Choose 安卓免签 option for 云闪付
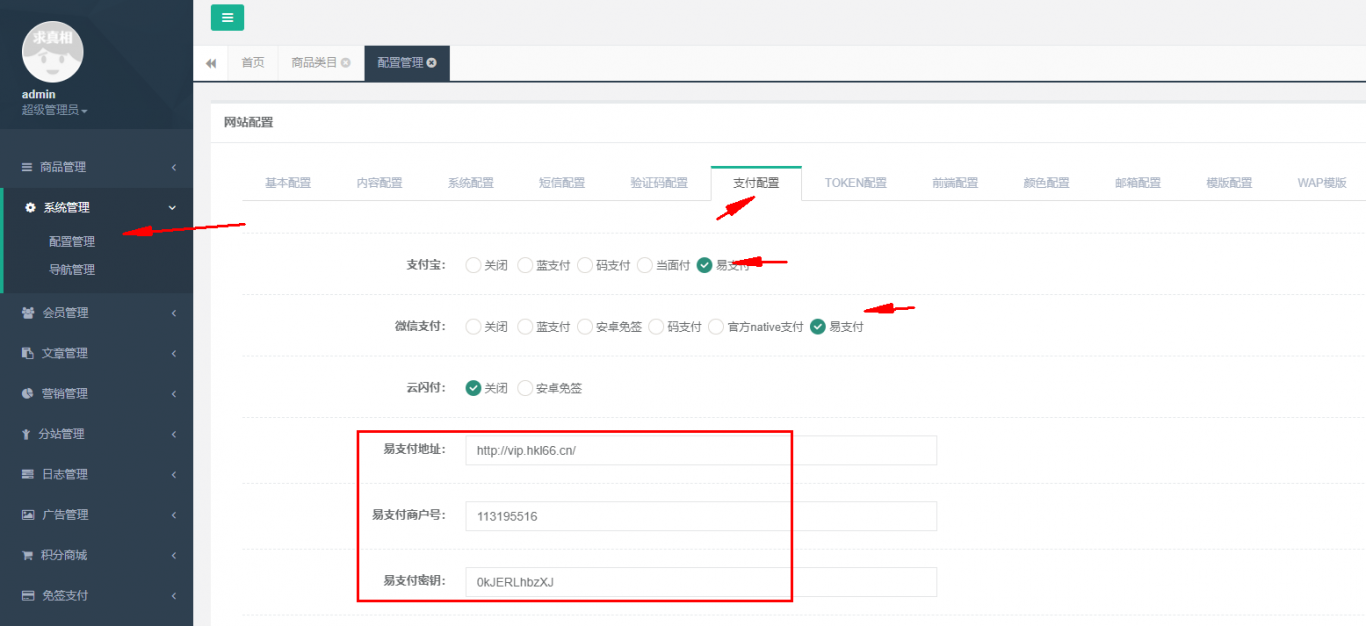 pyautogui.click(x=525, y=388)
